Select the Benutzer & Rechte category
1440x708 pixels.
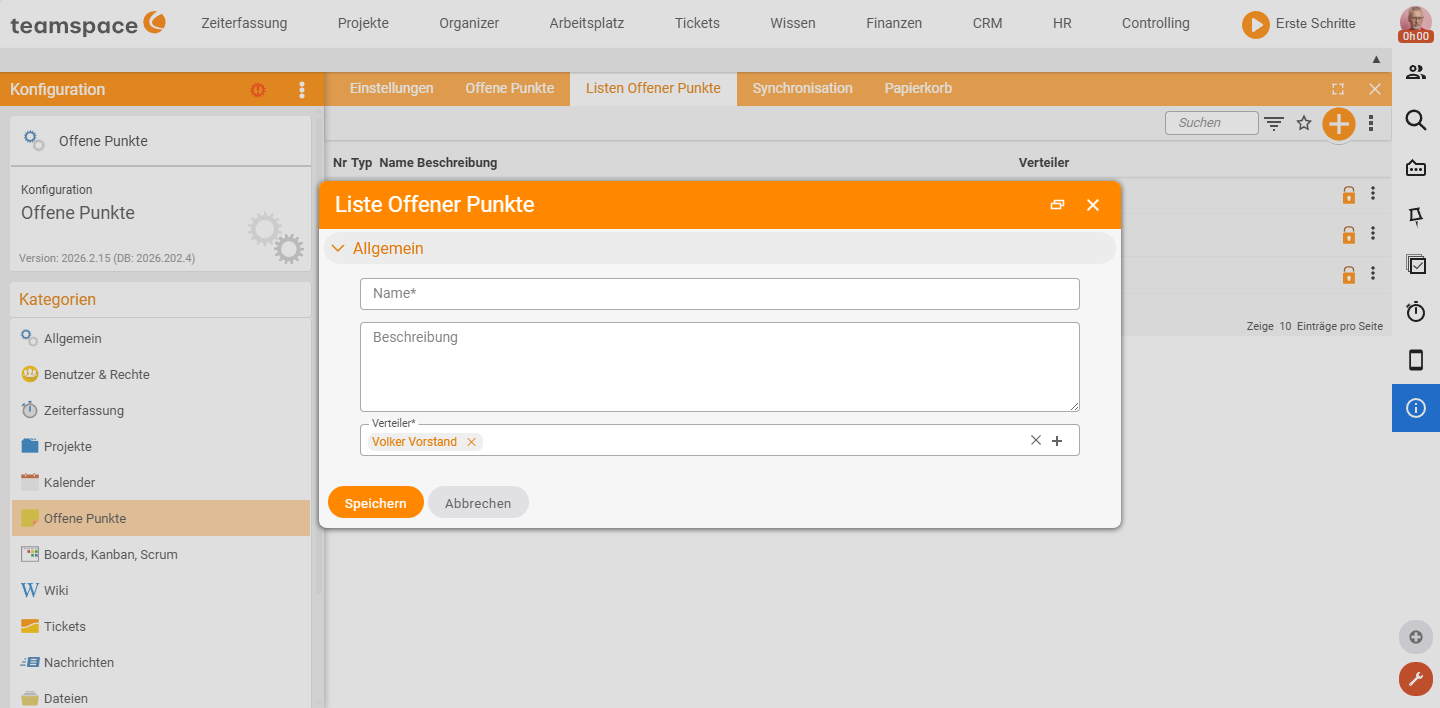pos(161,374)
